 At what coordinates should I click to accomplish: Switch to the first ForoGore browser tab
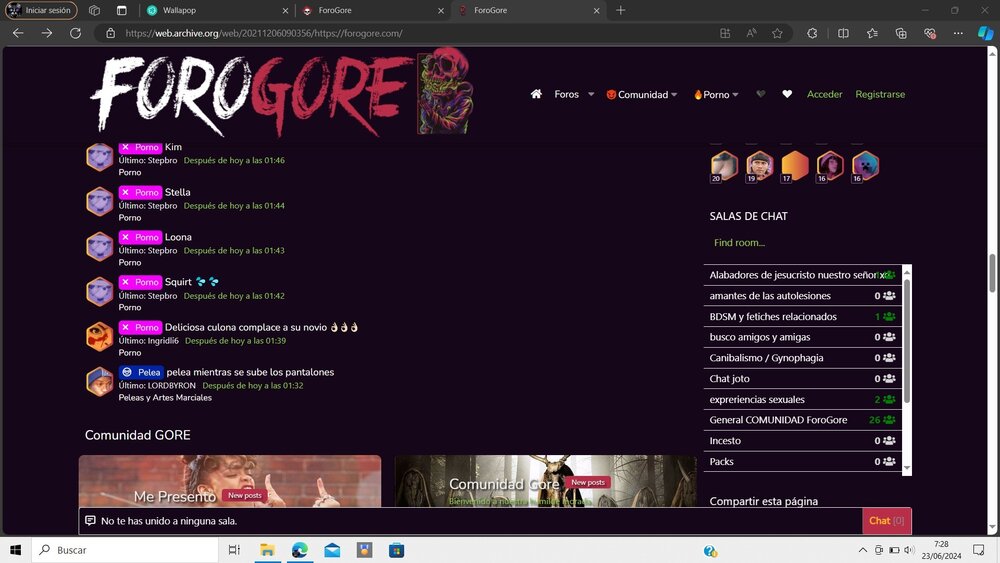tap(373, 10)
